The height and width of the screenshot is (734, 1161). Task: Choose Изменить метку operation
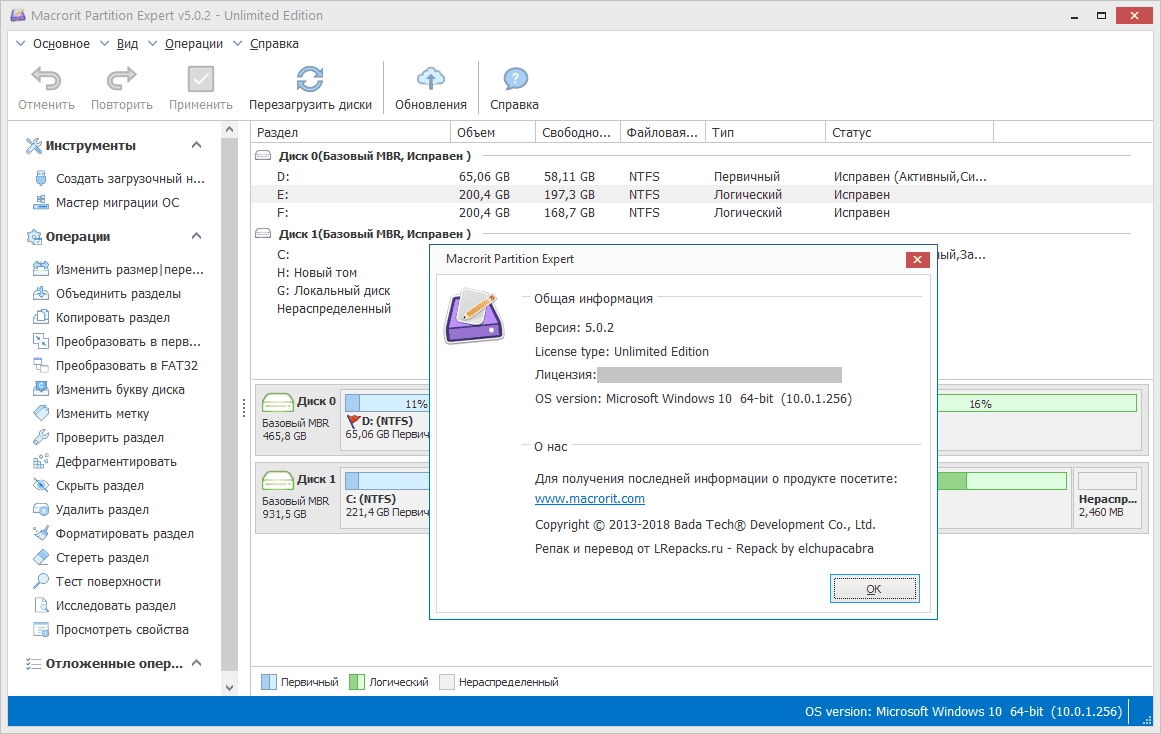[x=92, y=414]
